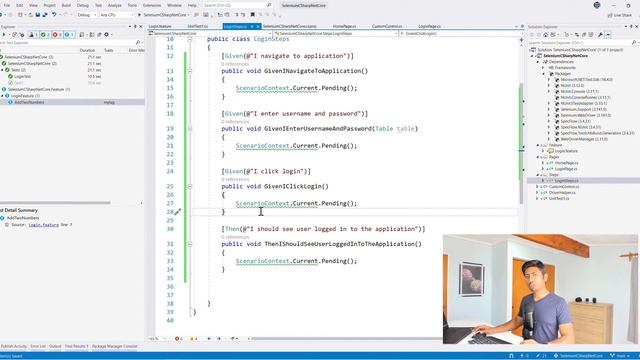Toggle the not-run tests filter
The height and width of the screenshot is (360, 640).
(x=68, y=35)
